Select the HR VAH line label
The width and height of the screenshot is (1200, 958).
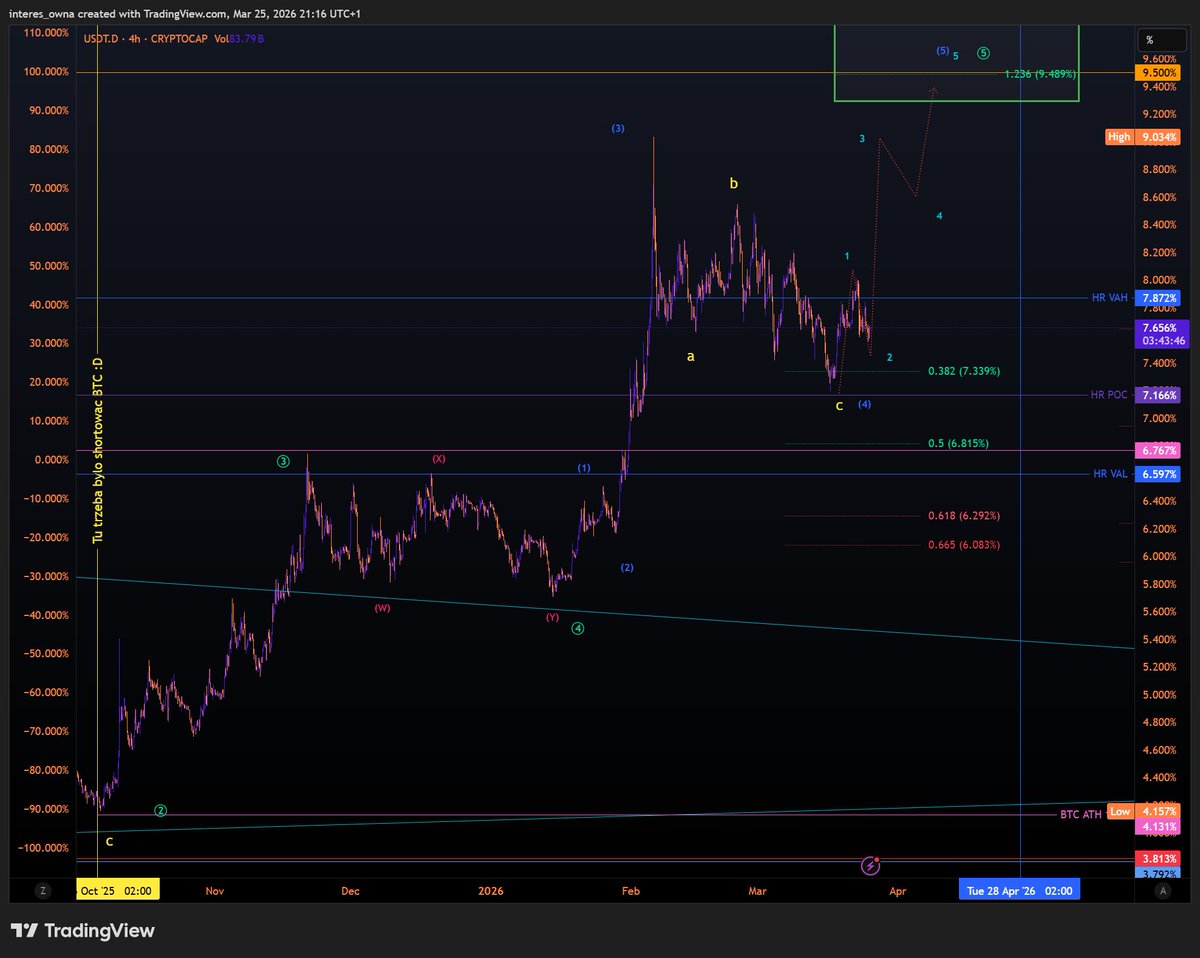pyautogui.click(x=1110, y=298)
